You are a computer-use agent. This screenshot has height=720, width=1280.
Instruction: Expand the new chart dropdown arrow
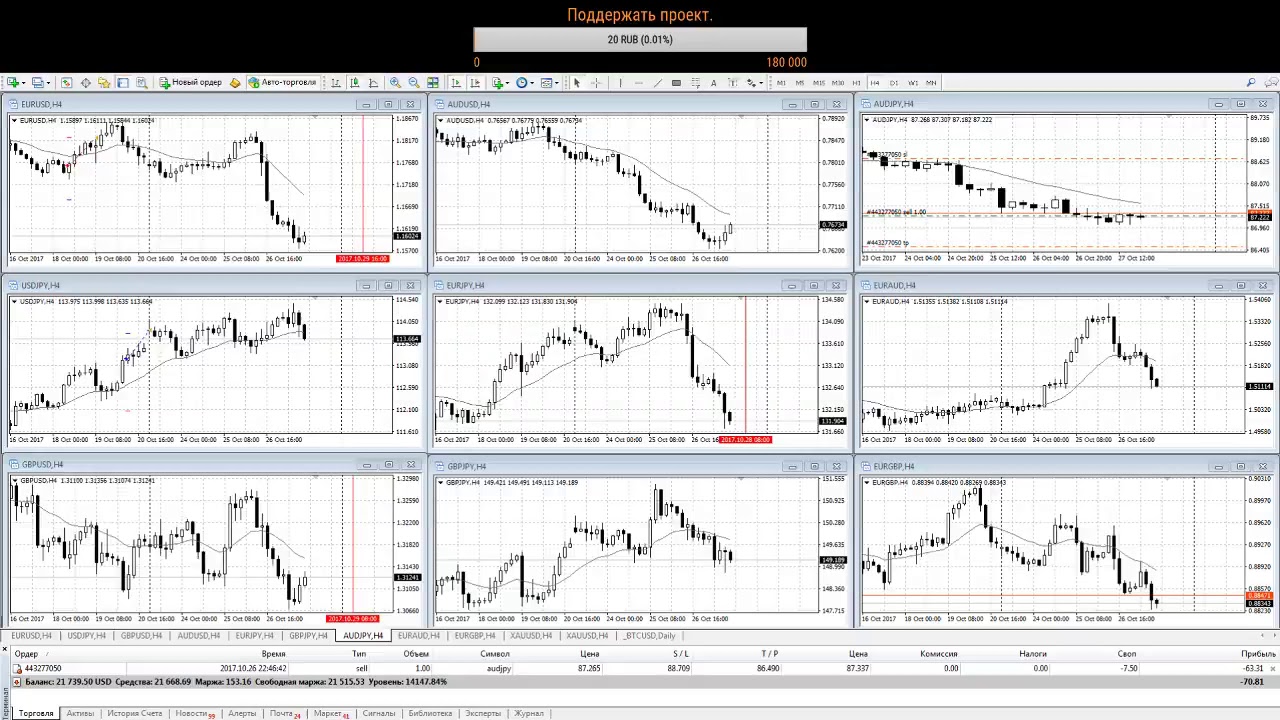24,82
